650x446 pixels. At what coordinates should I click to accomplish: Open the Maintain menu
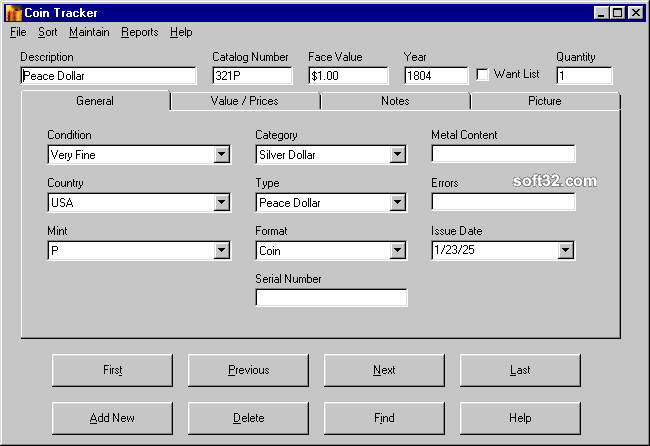pyautogui.click(x=89, y=32)
